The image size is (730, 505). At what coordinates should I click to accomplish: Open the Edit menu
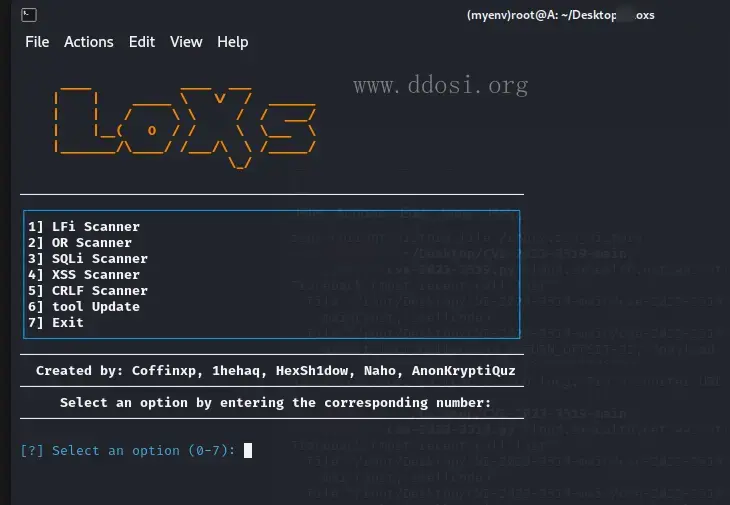pos(142,42)
